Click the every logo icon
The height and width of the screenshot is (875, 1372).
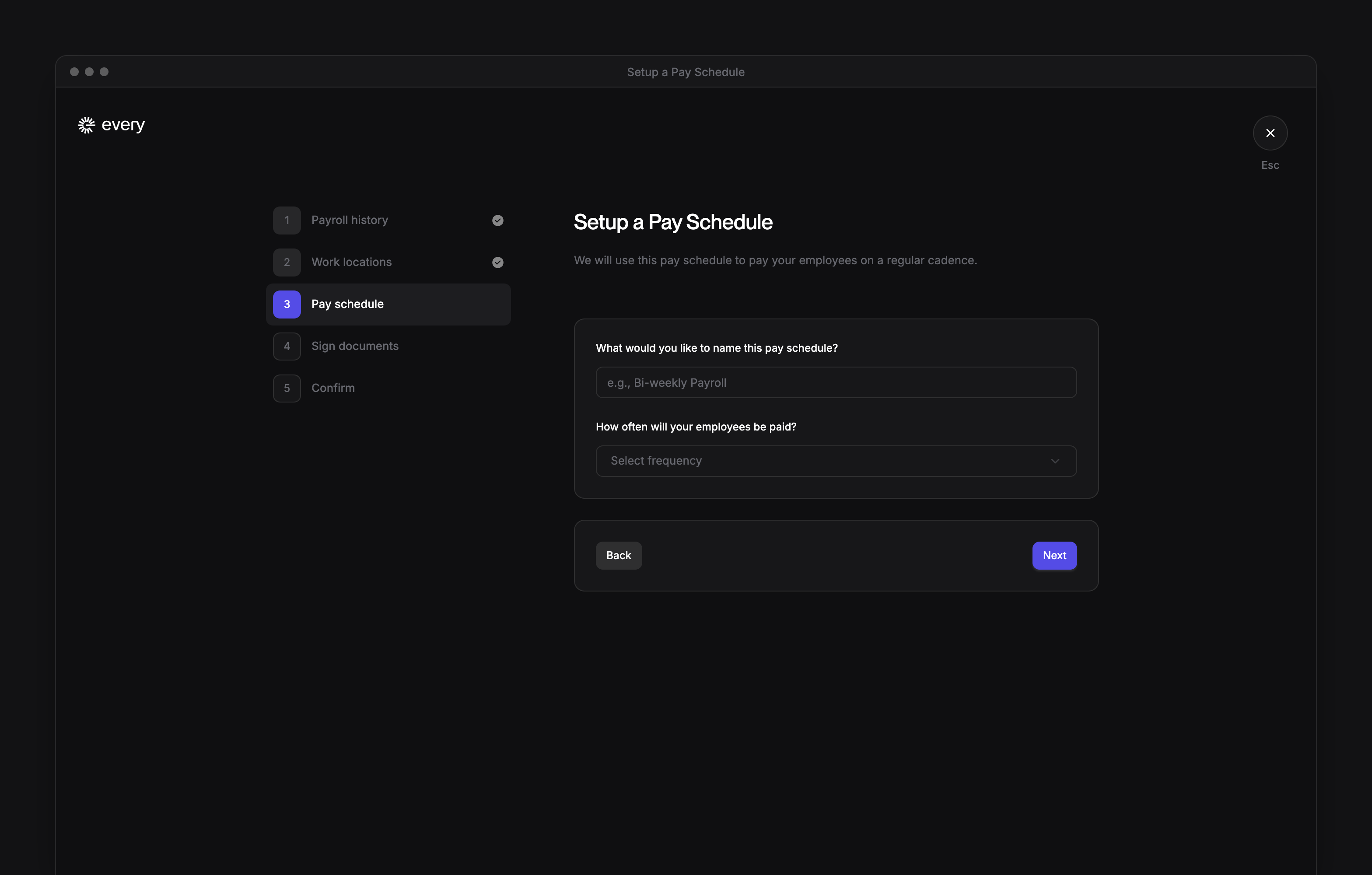click(x=87, y=125)
